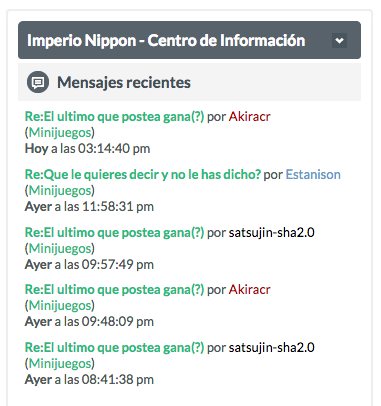381x406 pixels.
Task: Open the topic posted Ayer at 09:48:09 pm
Action: coord(114,289)
